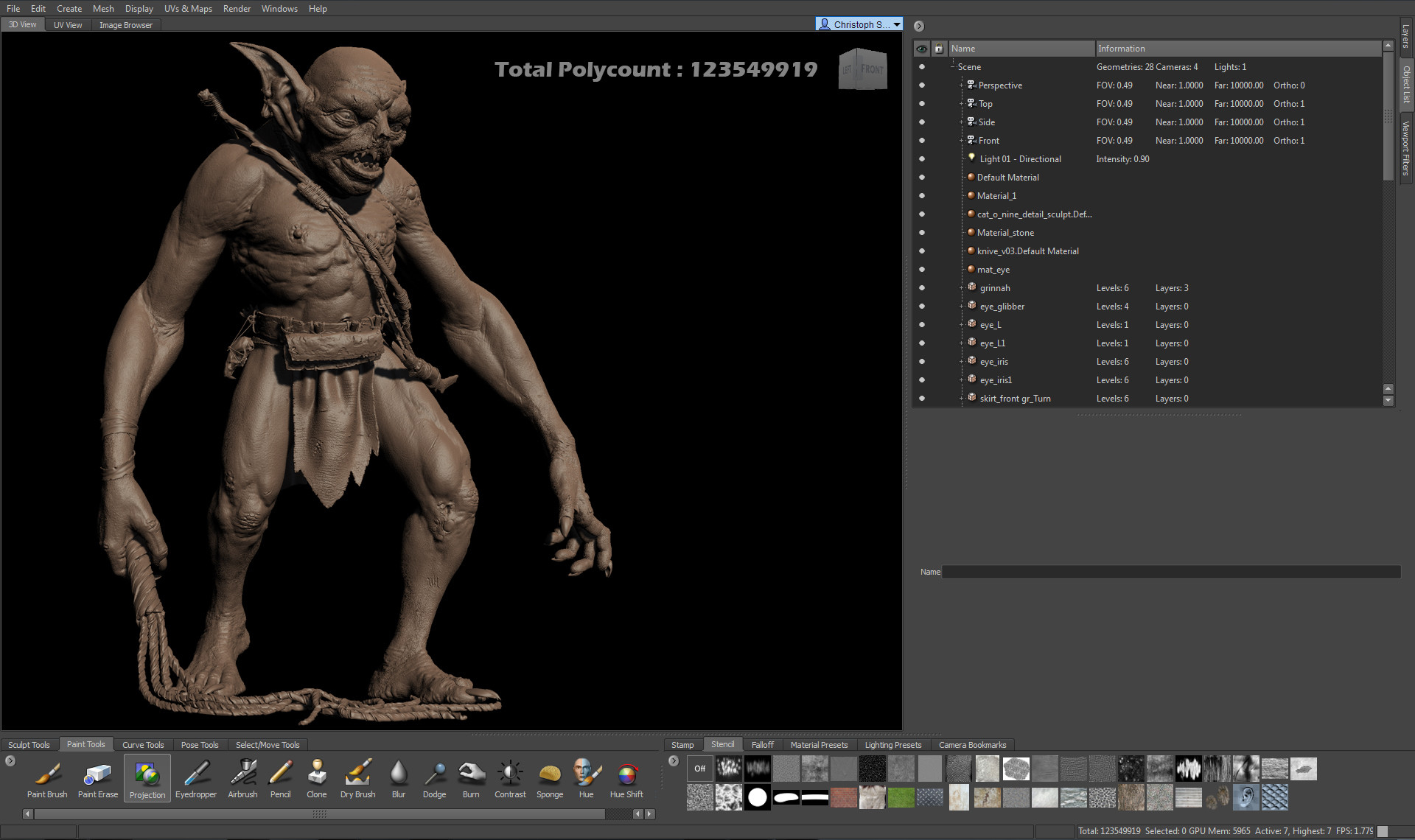Open the Falloff tab
The width and height of the screenshot is (1415, 840).
pyautogui.click(x=763, y=745)
